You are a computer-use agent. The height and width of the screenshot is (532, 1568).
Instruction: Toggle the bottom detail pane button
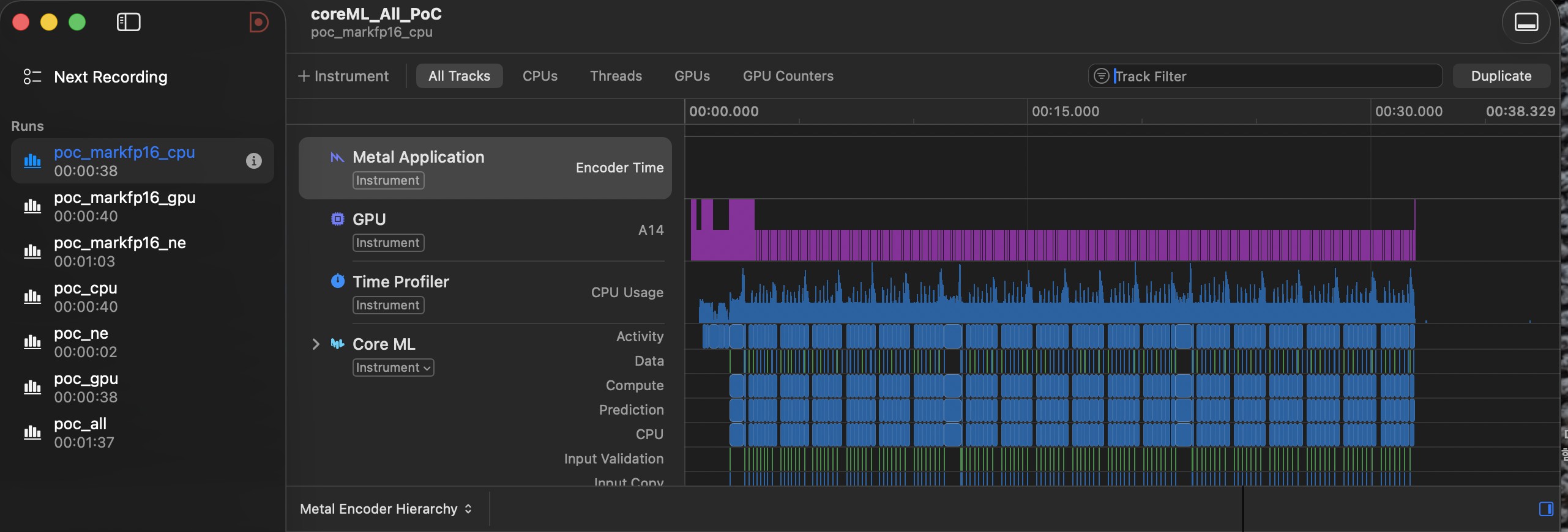[x=1526, y=23]
